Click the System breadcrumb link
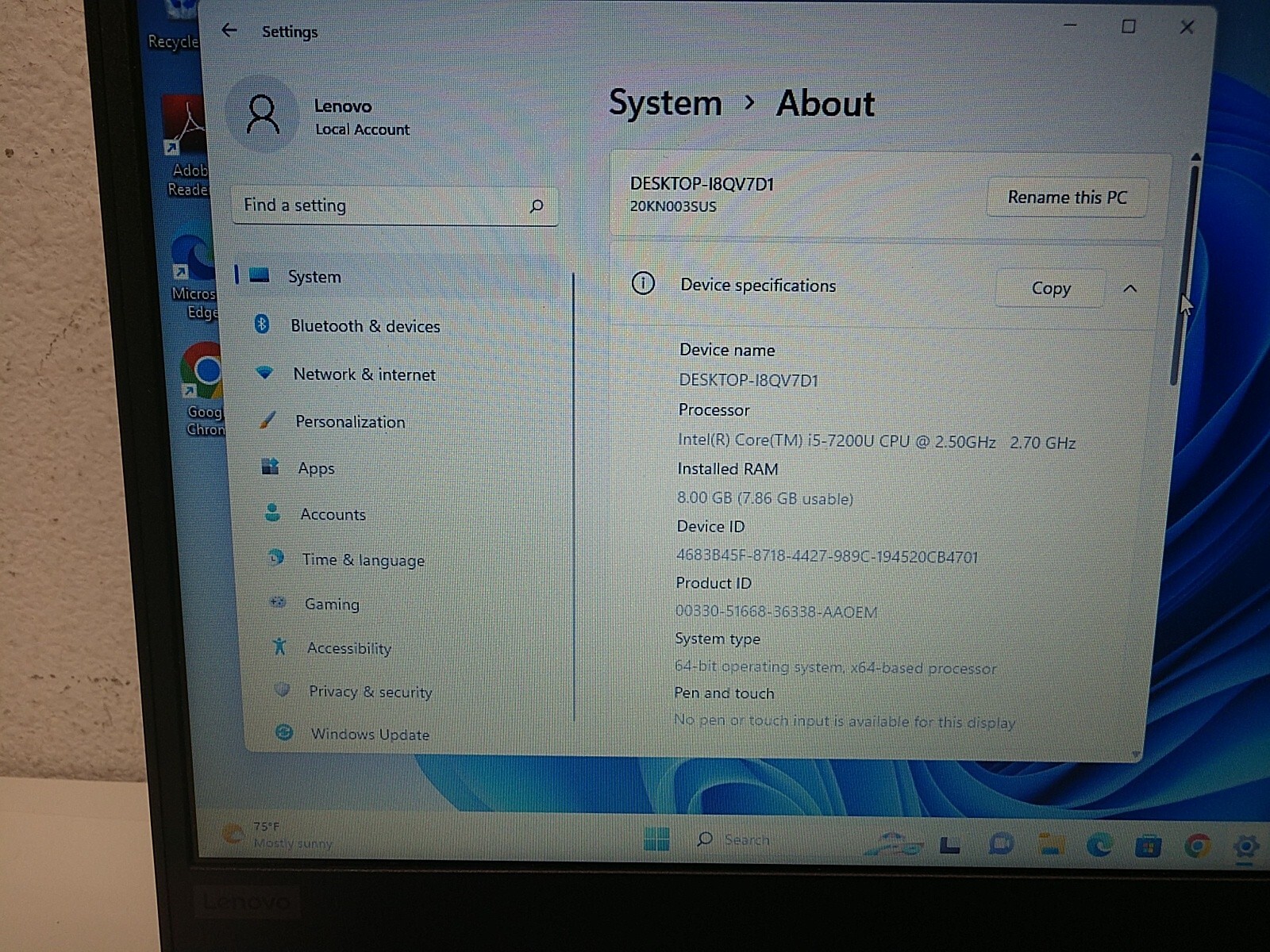 (x=665, y=103)
